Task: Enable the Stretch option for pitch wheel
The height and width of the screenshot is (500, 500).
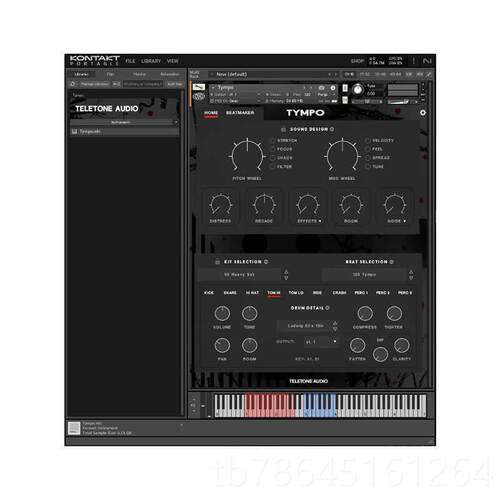Action: 273,140
